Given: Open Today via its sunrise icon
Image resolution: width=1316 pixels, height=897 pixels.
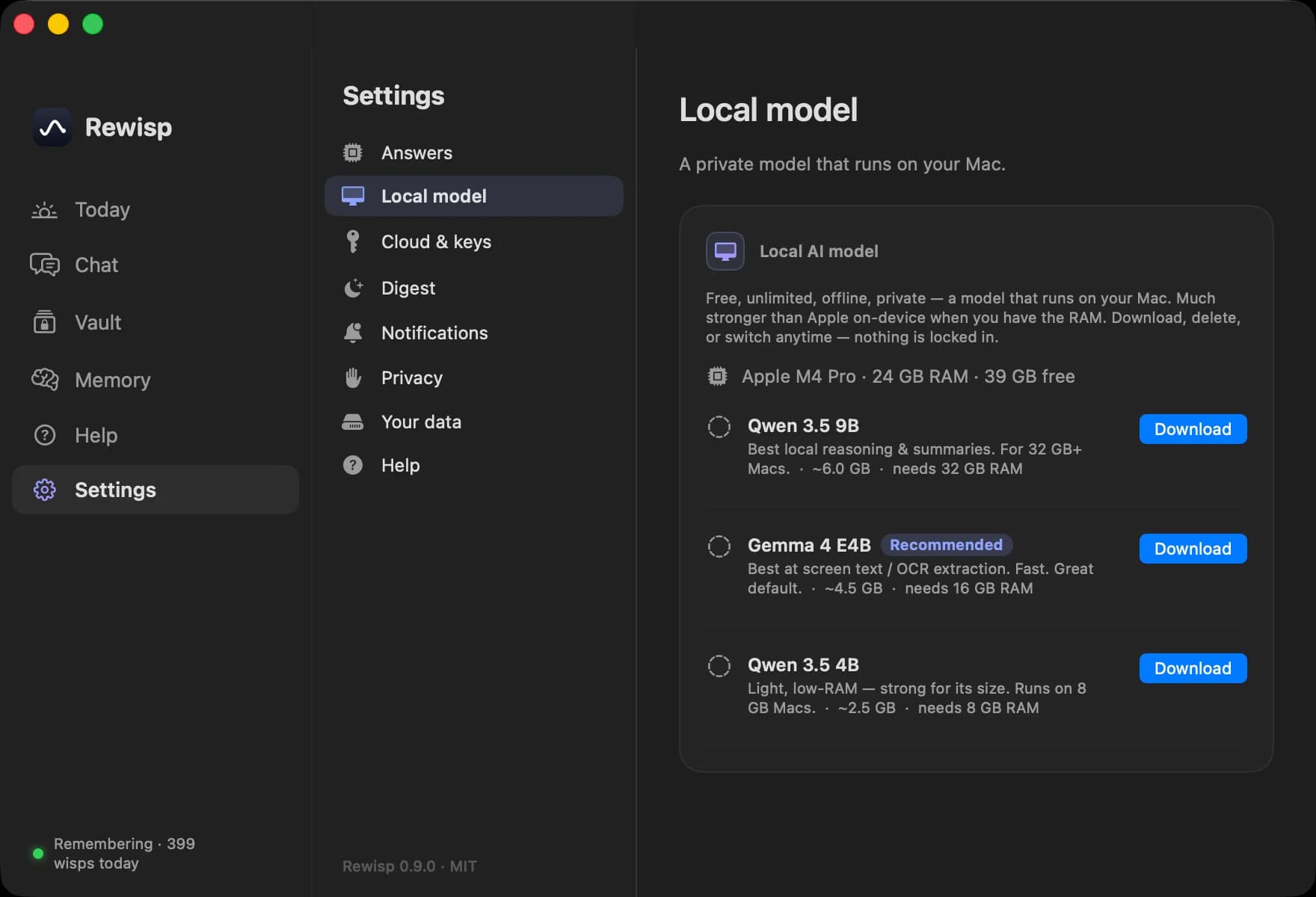Looking at the screenshot, I should click(44, 210).
